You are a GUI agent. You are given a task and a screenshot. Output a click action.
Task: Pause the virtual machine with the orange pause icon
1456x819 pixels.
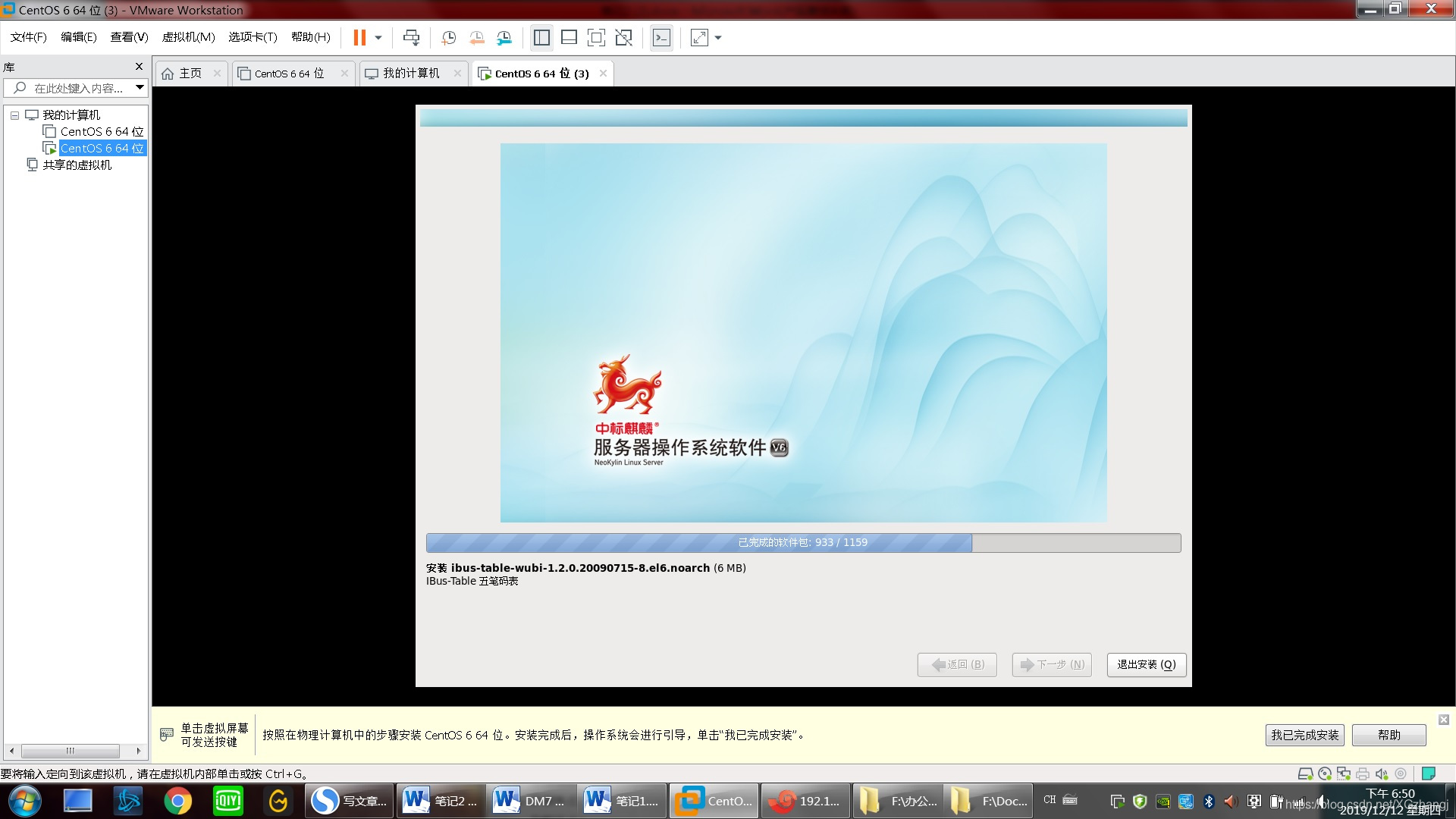pos(359,37)
